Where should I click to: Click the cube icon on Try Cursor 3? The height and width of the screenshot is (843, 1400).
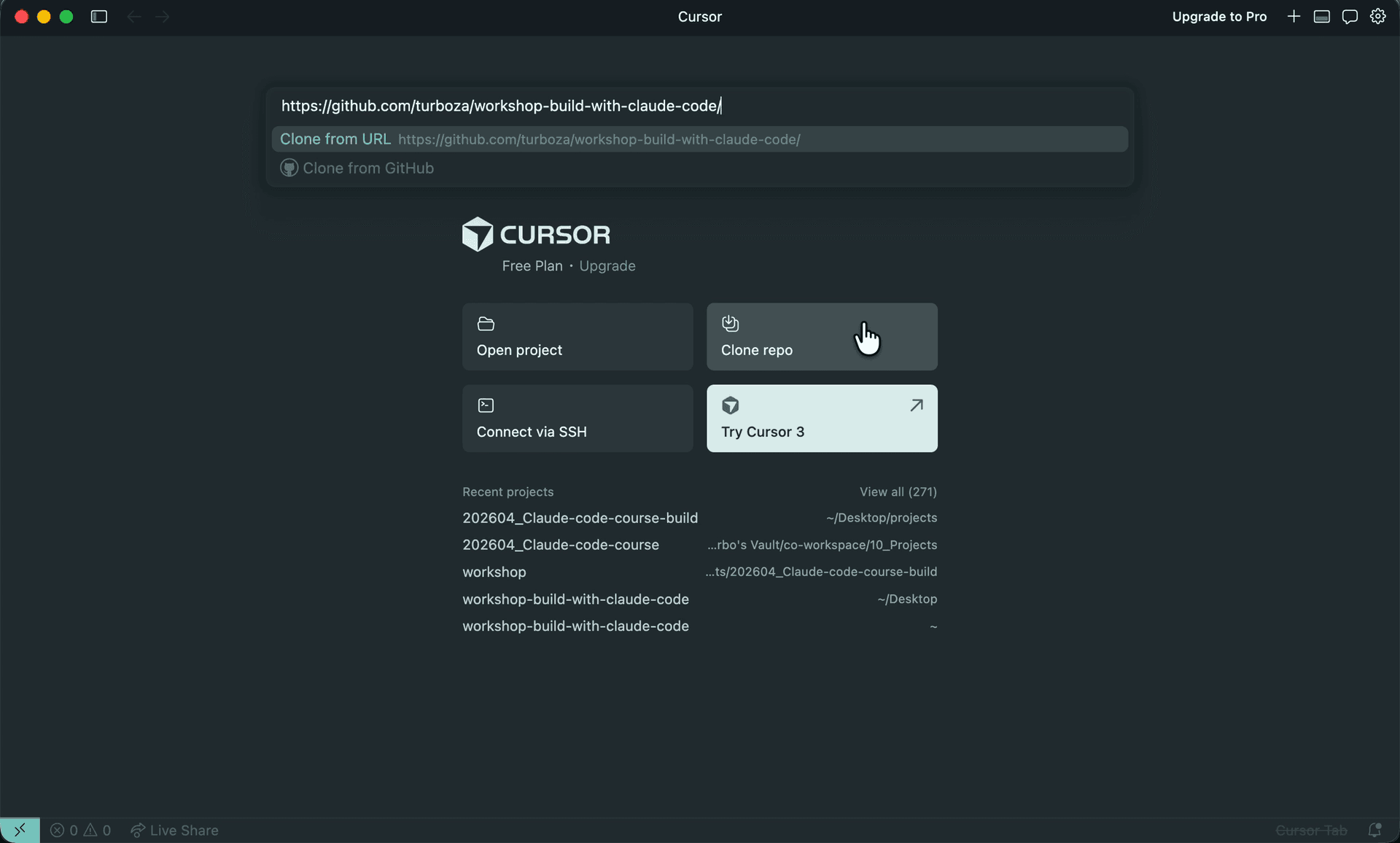730,405
